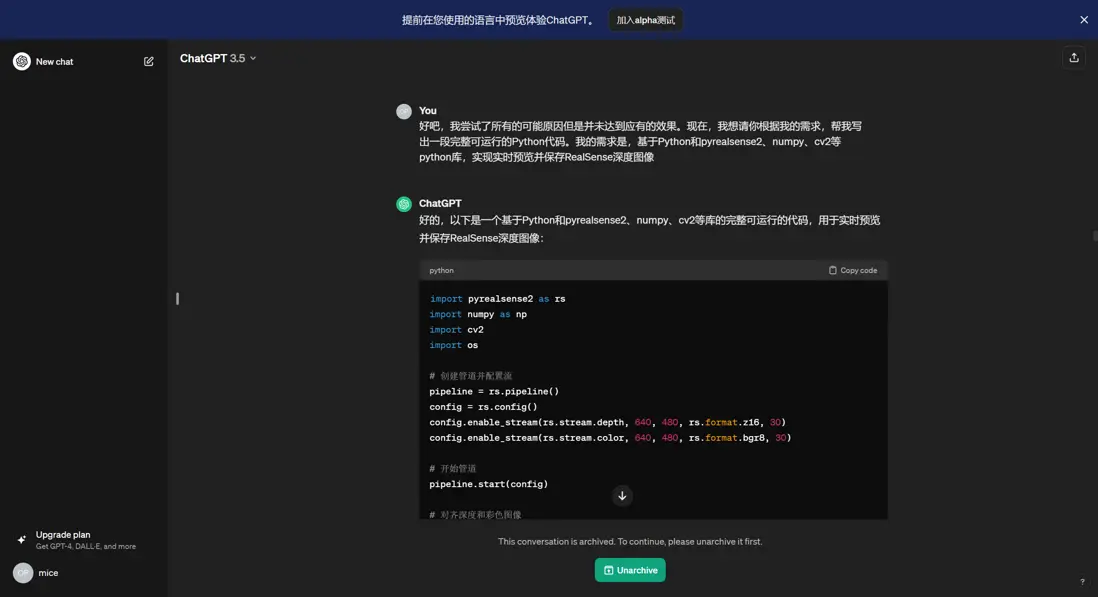Click the enable_stream depth code line
The image size is (1098, 597).
(x=607, y=422)
